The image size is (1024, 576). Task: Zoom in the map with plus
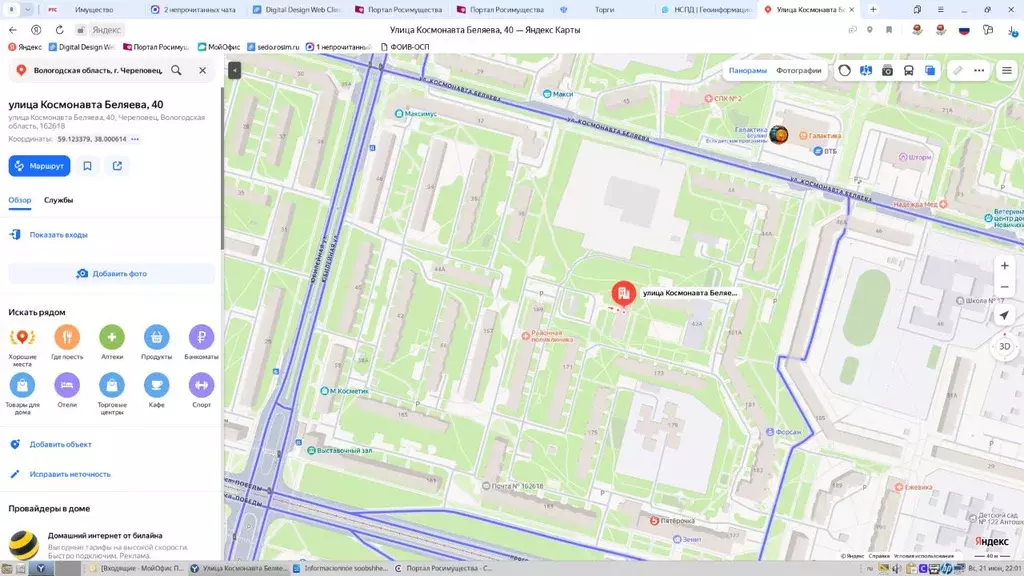click(1004, 266)
